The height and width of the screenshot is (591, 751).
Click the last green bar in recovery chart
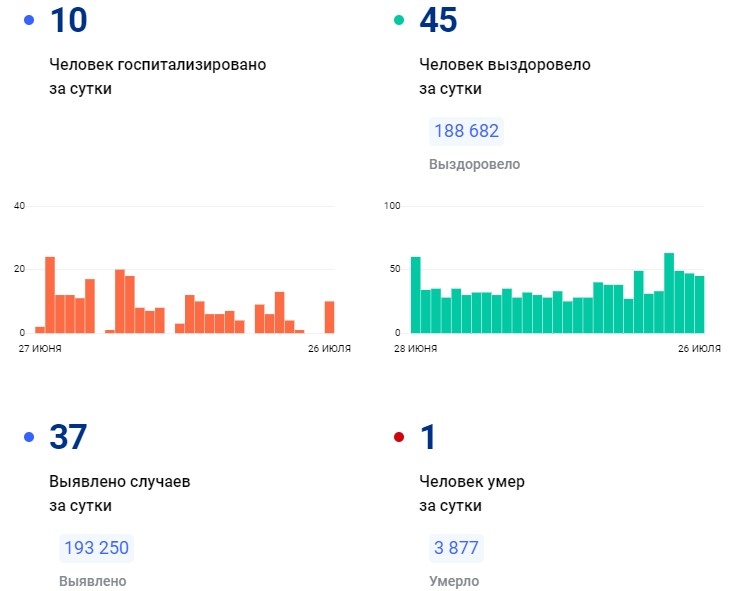700,304
